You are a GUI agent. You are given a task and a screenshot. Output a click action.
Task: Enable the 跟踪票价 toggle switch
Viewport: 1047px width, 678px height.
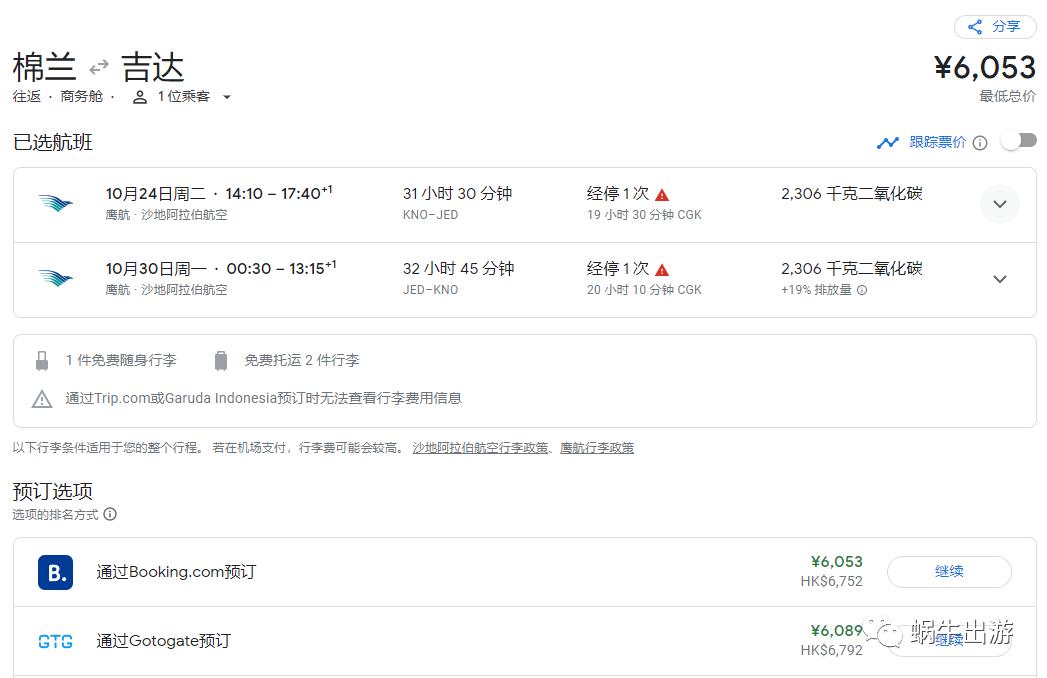pyautogui.click(x=1018, y=141)
